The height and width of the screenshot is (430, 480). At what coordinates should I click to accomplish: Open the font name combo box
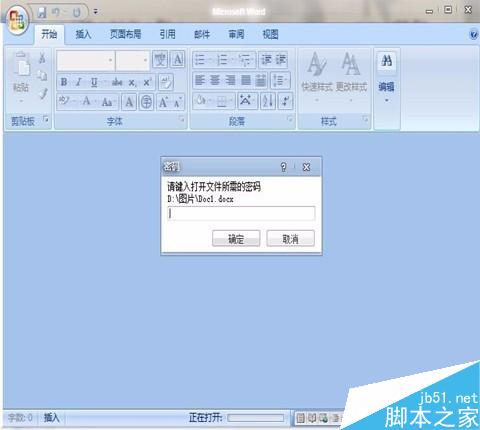86,60
